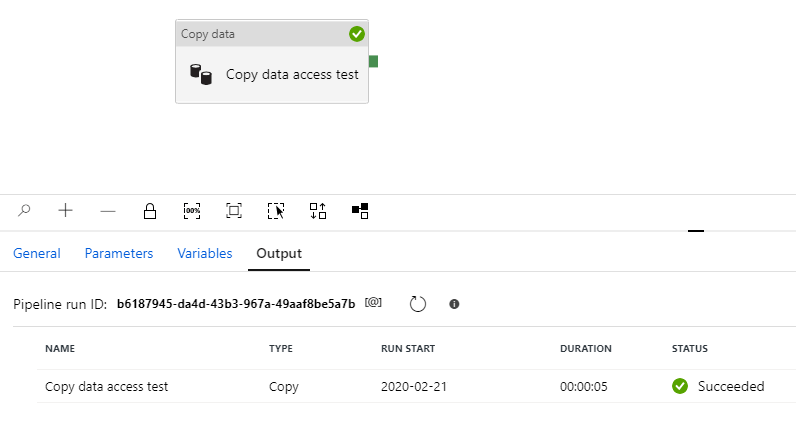Enable the multi-select cursor tool
This screenshot has width=796, height=429.
pyautogui.click(x=276, y=211)
